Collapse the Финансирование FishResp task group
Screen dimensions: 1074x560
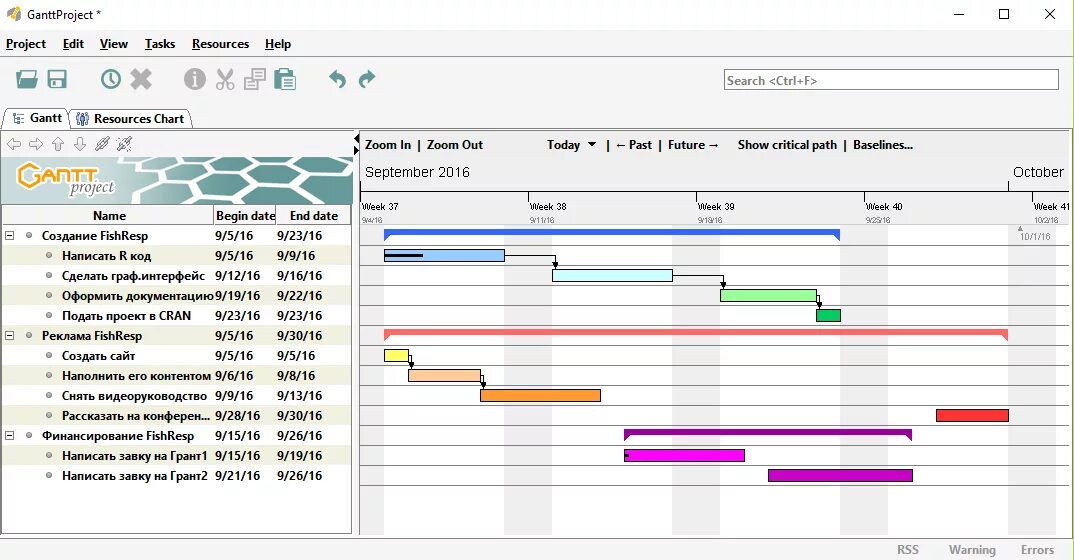point(10,435)
